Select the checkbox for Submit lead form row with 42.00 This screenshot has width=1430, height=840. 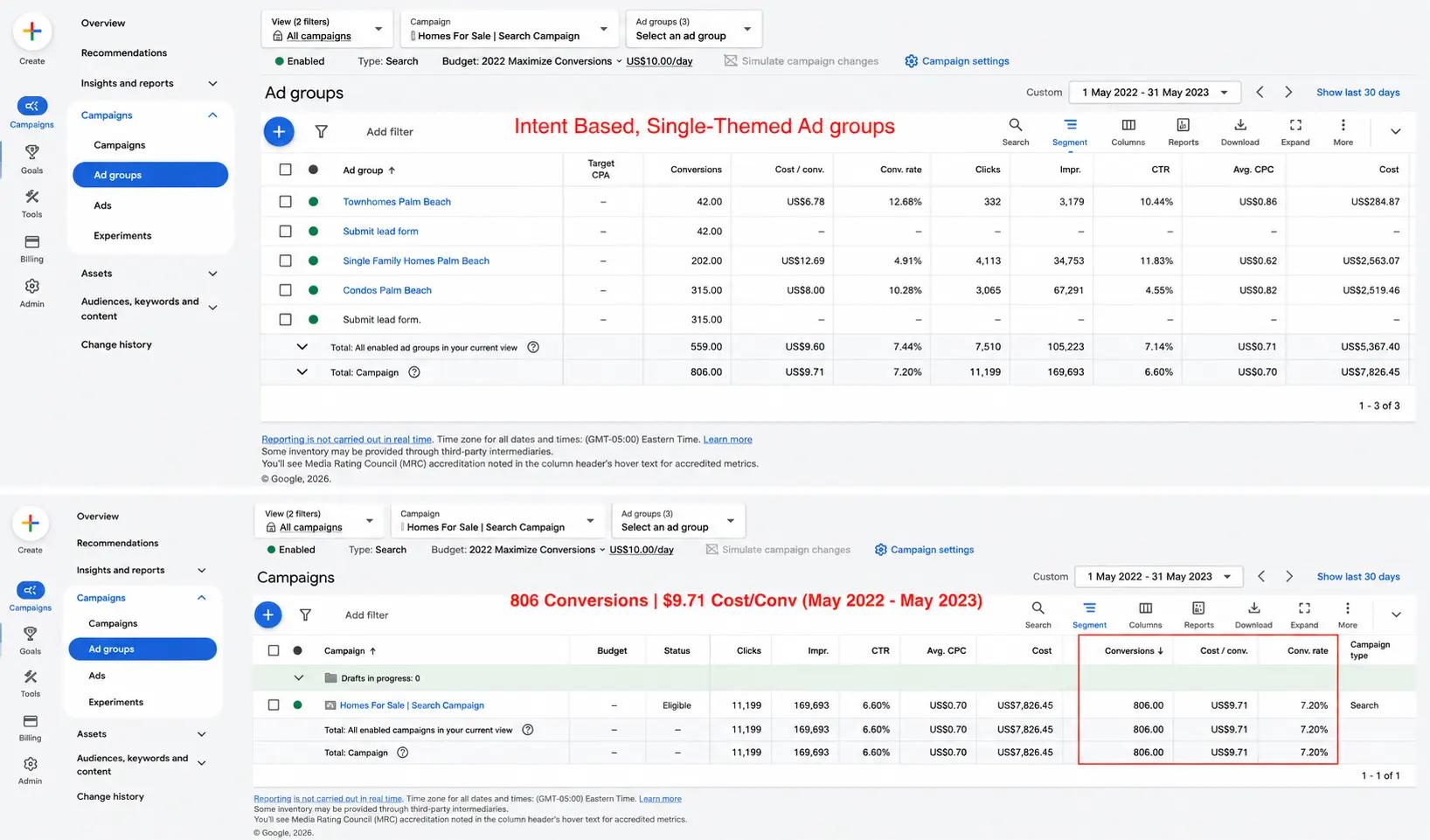(x=285, y=232)
